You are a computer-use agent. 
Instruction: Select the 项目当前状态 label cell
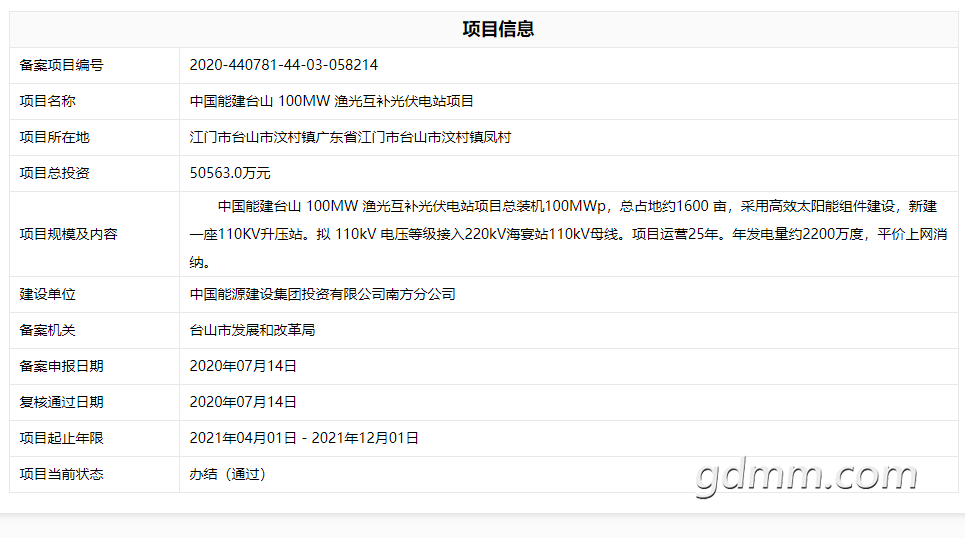94,474
